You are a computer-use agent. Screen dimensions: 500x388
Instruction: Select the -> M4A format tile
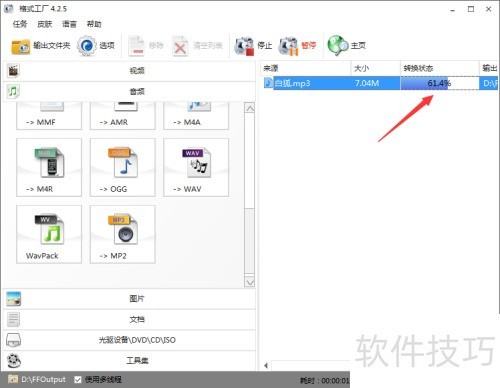196,116
